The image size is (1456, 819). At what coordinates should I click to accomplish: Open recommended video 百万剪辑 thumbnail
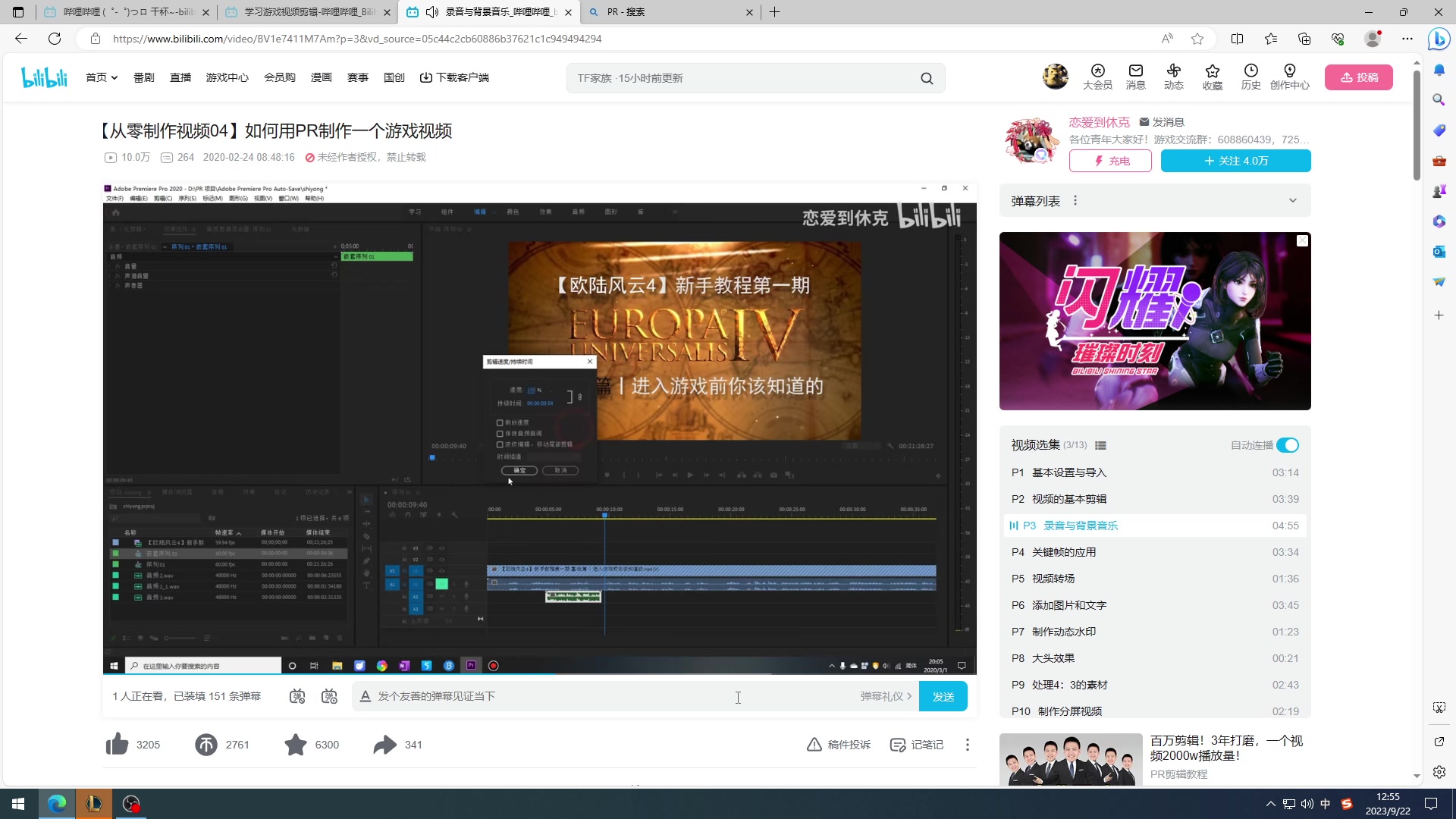point(1070,759)
